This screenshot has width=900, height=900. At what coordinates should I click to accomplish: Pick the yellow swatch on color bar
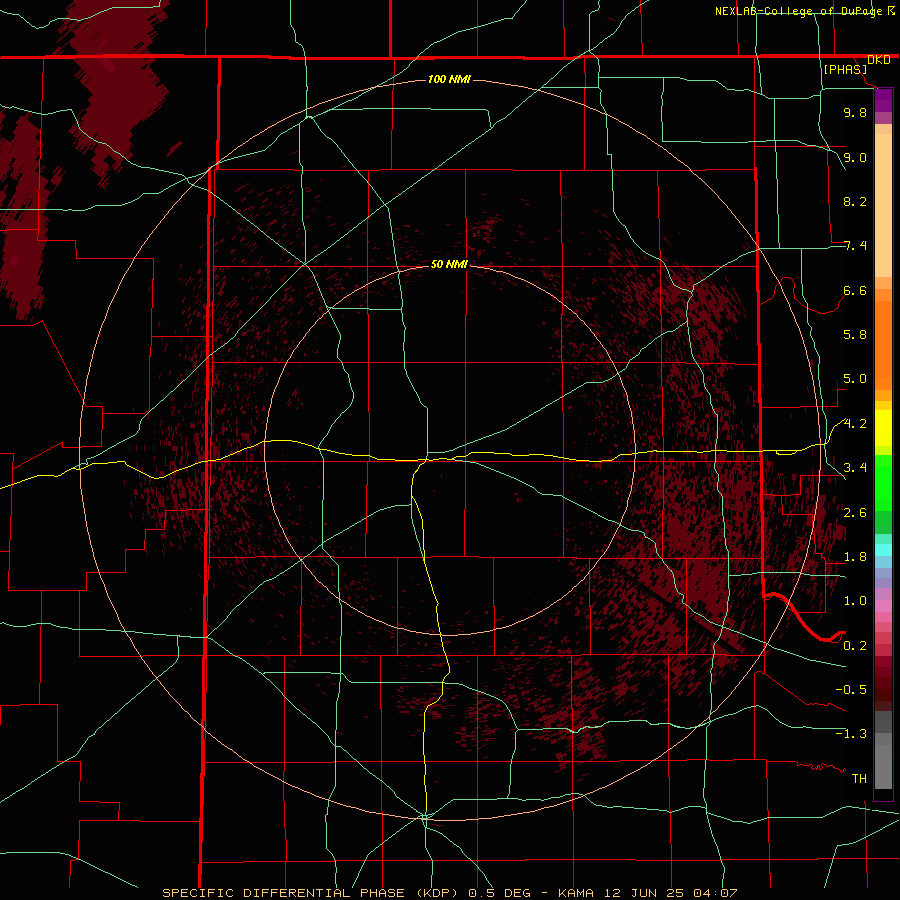pos(883,428)
